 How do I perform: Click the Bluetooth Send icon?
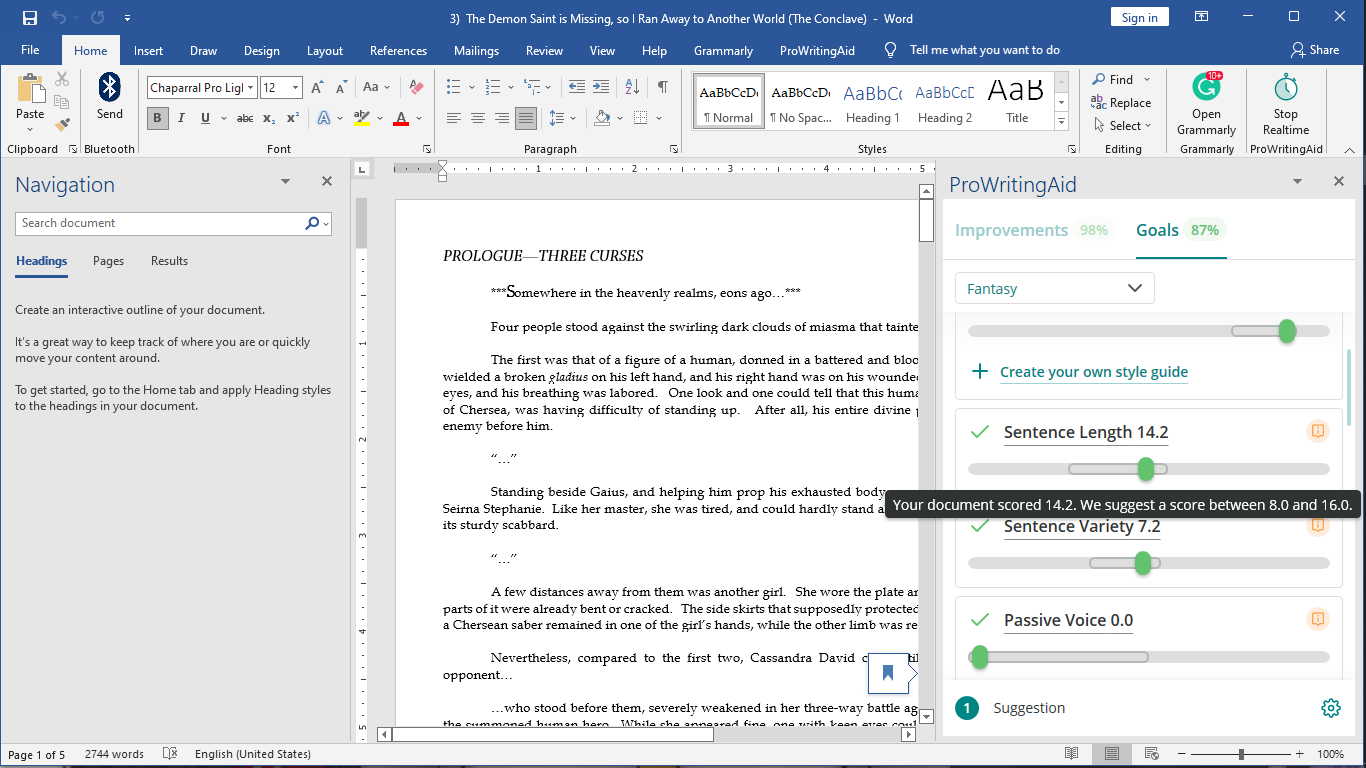click(x=110, y=88)
